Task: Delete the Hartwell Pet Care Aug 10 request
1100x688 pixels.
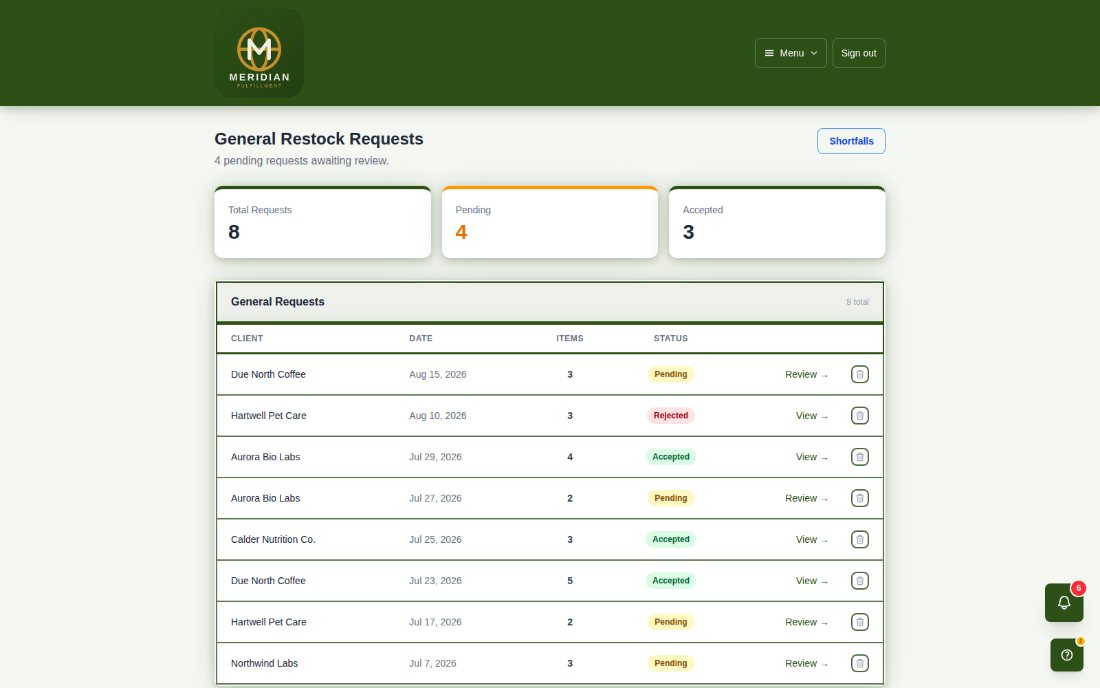Action: point(859,416)
